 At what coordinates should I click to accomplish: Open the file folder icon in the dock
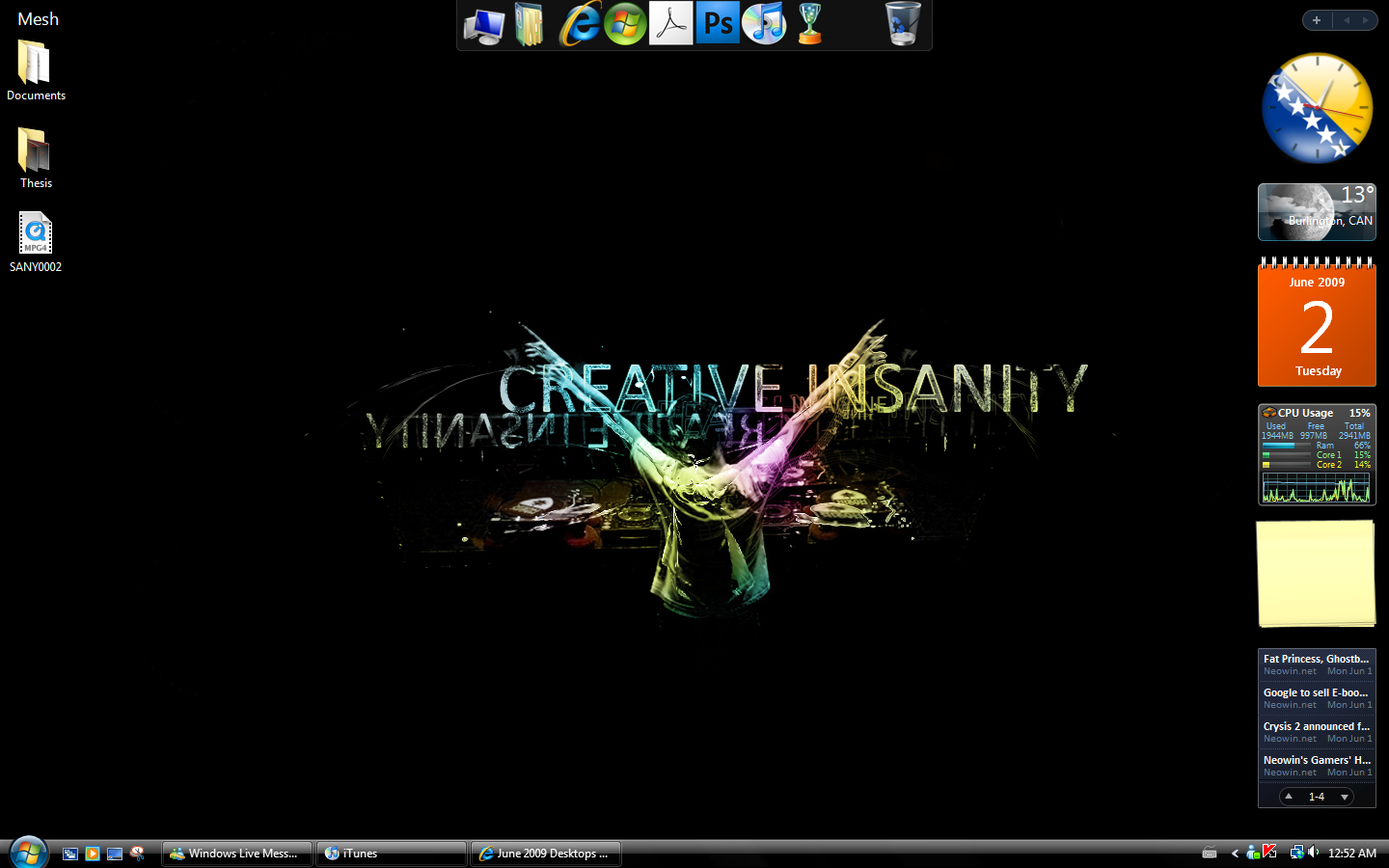pos(529,25)
